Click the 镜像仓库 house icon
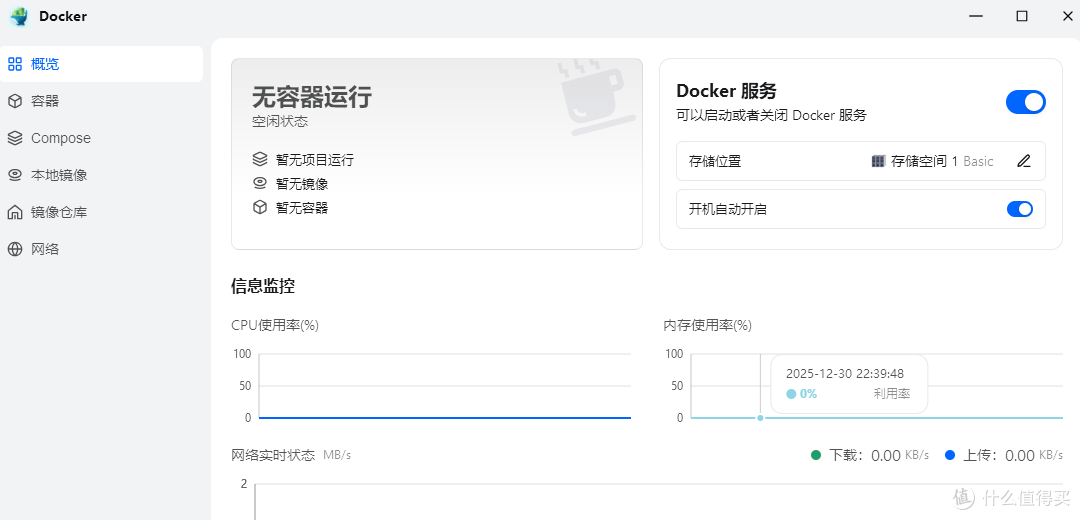Viewport: 1080px width, 520px height. click(x=15, y=212)
